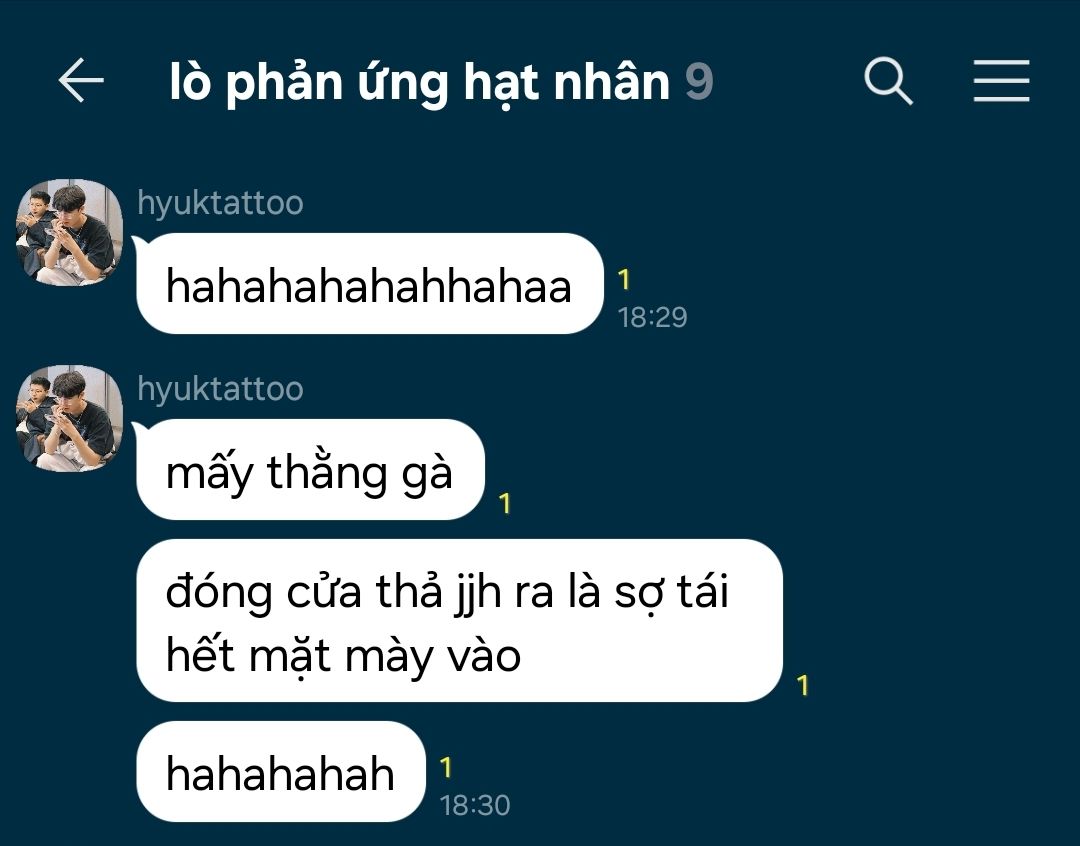Open the hamburger menu icon
Viewport: 1080px width, 846px height.
tap(1001, 81)
